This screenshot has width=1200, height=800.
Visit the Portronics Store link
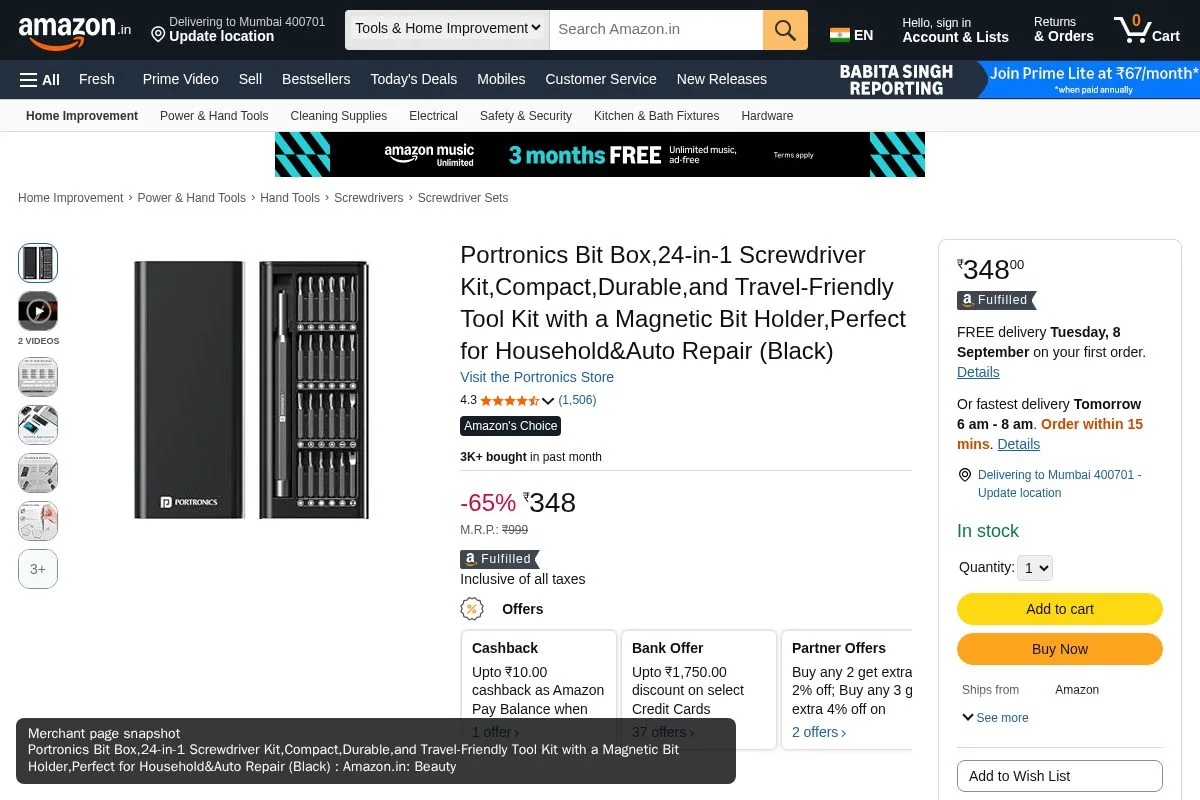click(537, 377)
